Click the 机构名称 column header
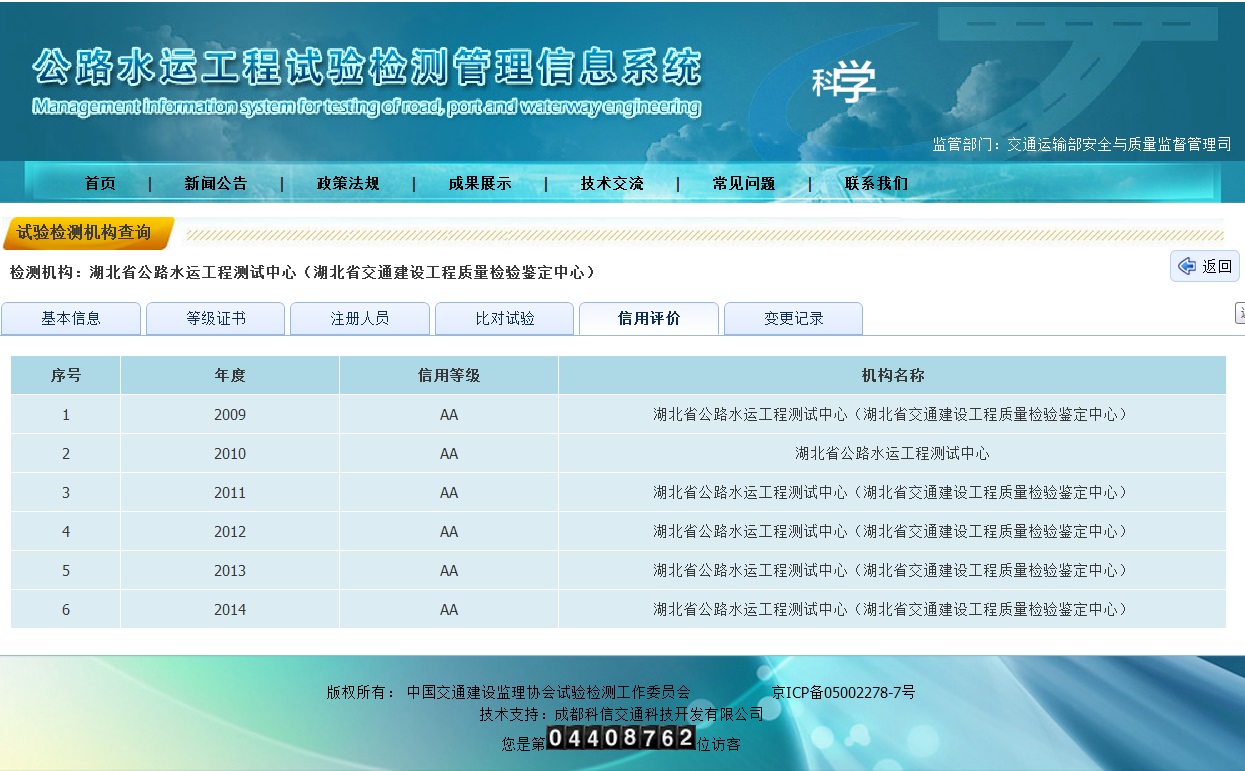Viewport: 1245px width, 771px height. (892, 376)
